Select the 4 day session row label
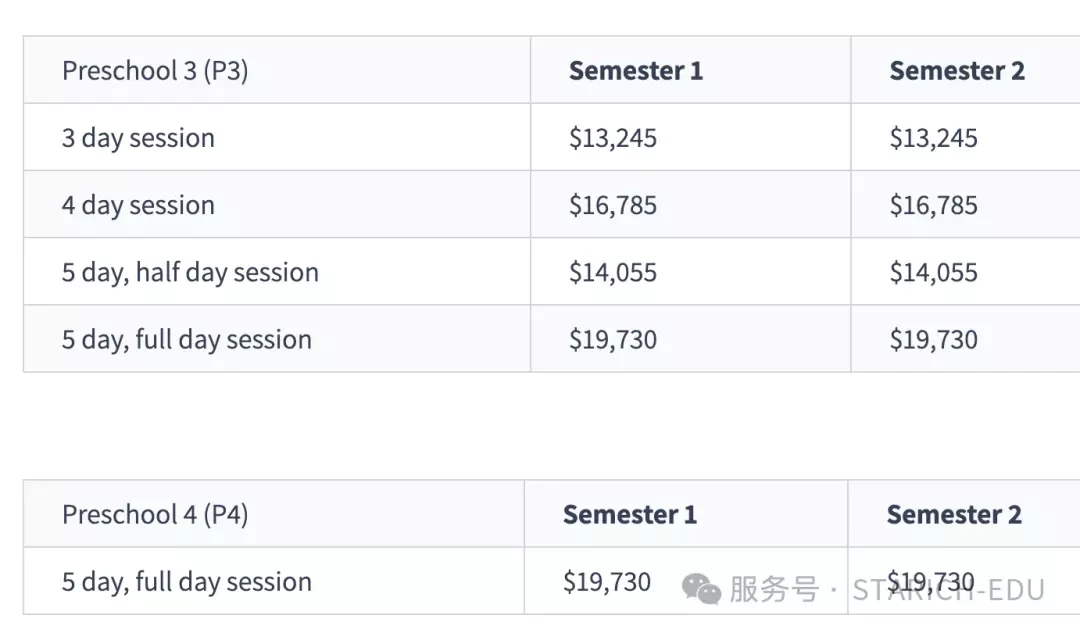Viewport: 1080px width, 633px height. coord(138,205)
